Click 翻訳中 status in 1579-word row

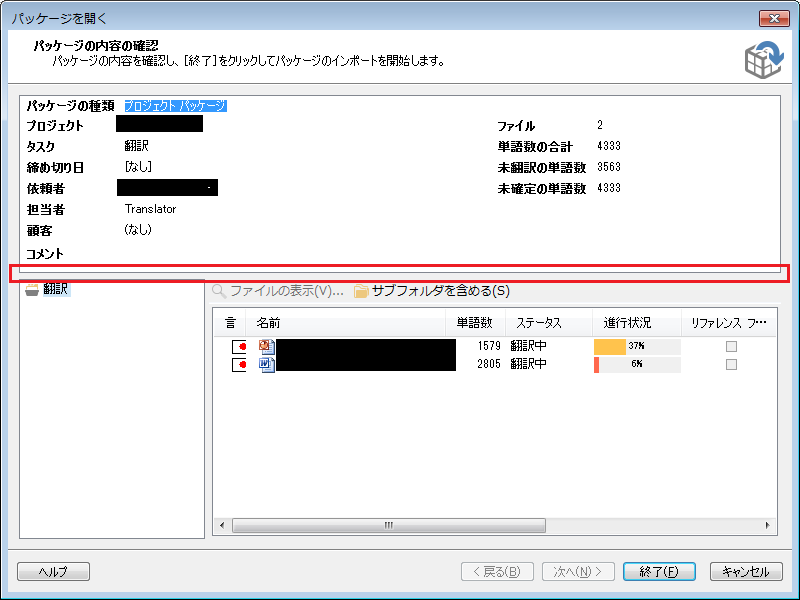click(x=529, y=346)
